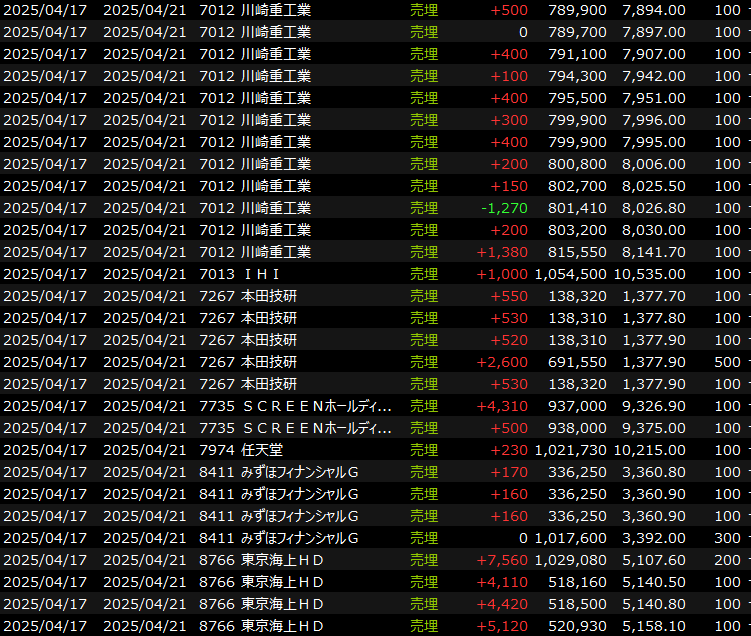
Task: Click the green -1,270 loss value
Action: (x=503, y=208)
